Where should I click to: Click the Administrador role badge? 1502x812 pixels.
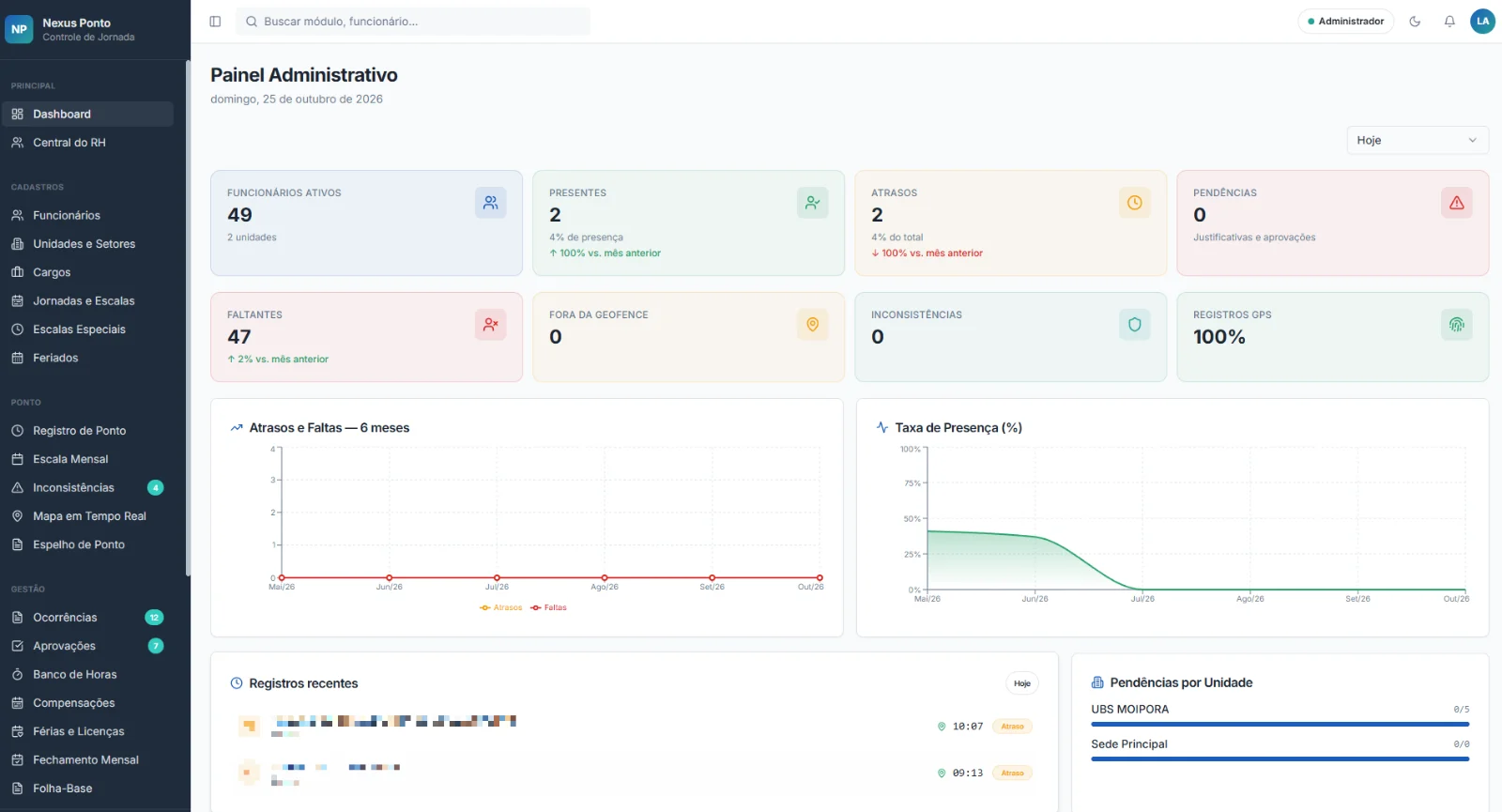[x=1346, y=22]
